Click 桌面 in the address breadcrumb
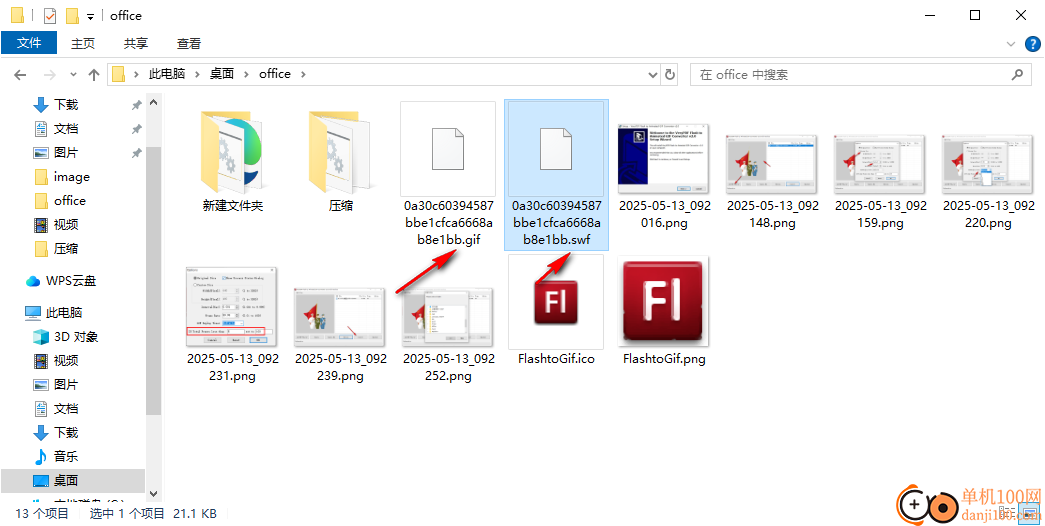Image resolution: width=1045 pixels, height=526 pixels. click(222, 74)
